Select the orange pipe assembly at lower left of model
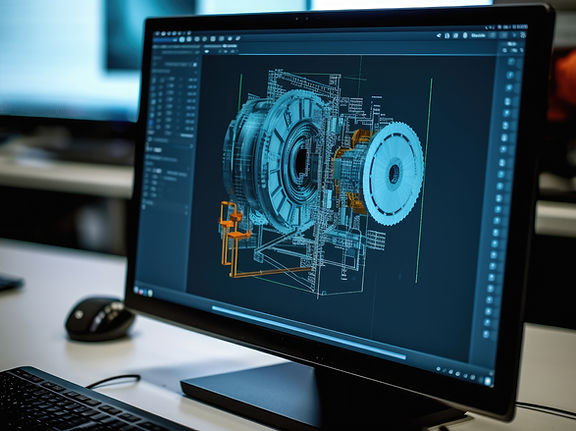This screenshot has width=576, height=431. pyautogui.click(x=235, y=239)
